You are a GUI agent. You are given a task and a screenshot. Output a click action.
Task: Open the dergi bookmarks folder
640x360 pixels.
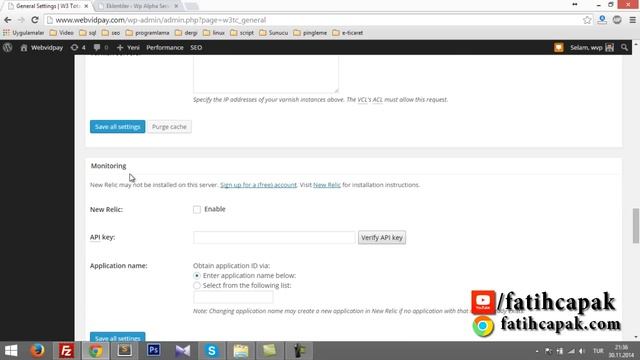186,33
